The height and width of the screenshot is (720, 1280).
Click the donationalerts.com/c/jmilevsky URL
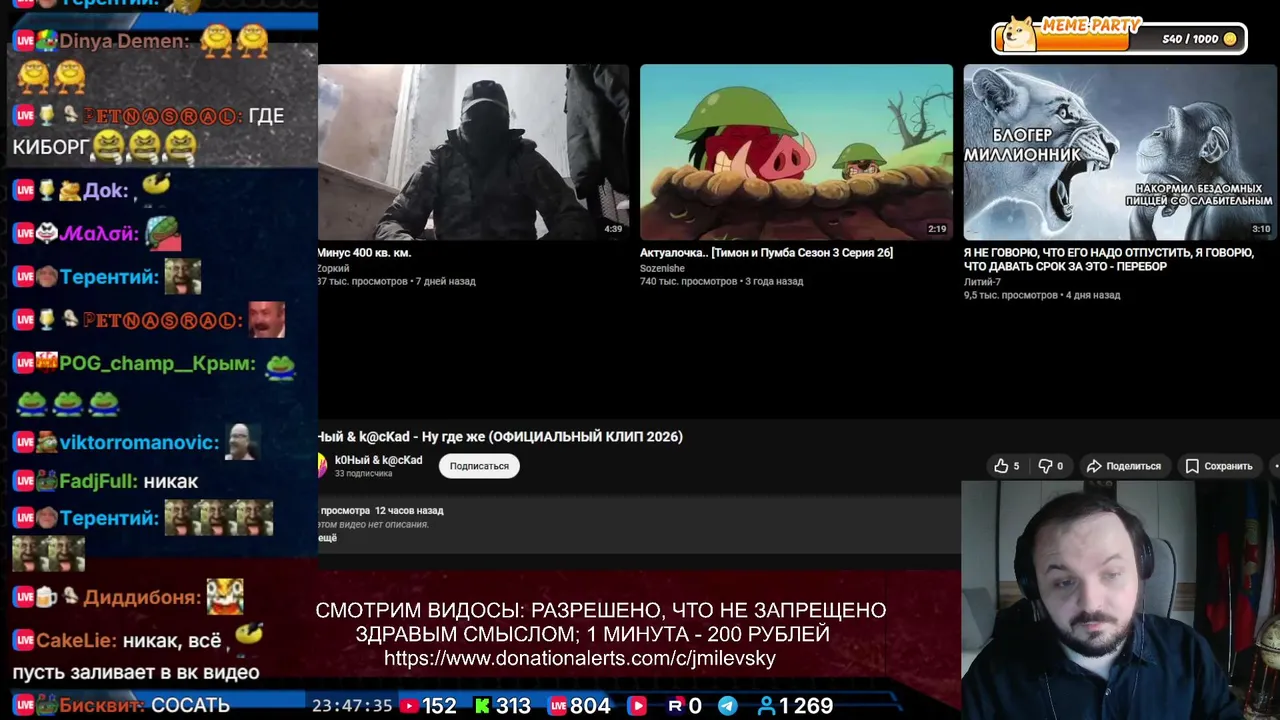pos(580,659)
